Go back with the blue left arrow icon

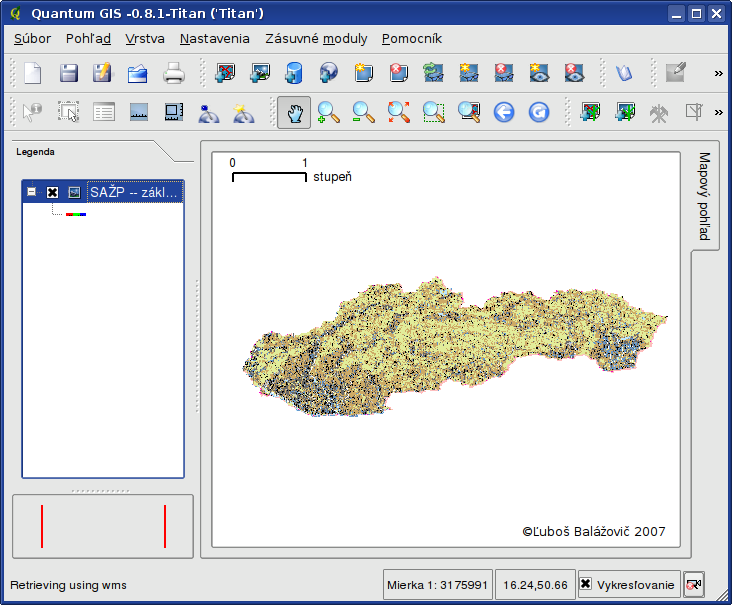(503, 113)
